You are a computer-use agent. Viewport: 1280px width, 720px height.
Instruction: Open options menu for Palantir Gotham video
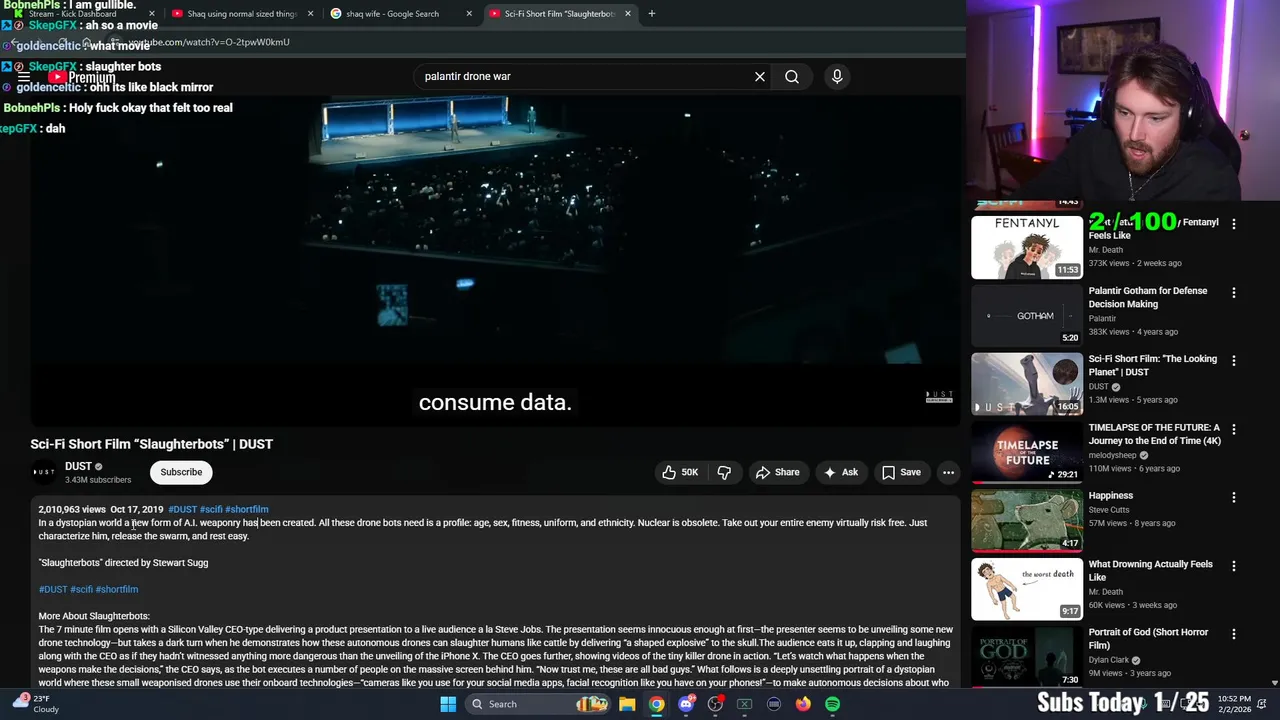(1233, 293)
